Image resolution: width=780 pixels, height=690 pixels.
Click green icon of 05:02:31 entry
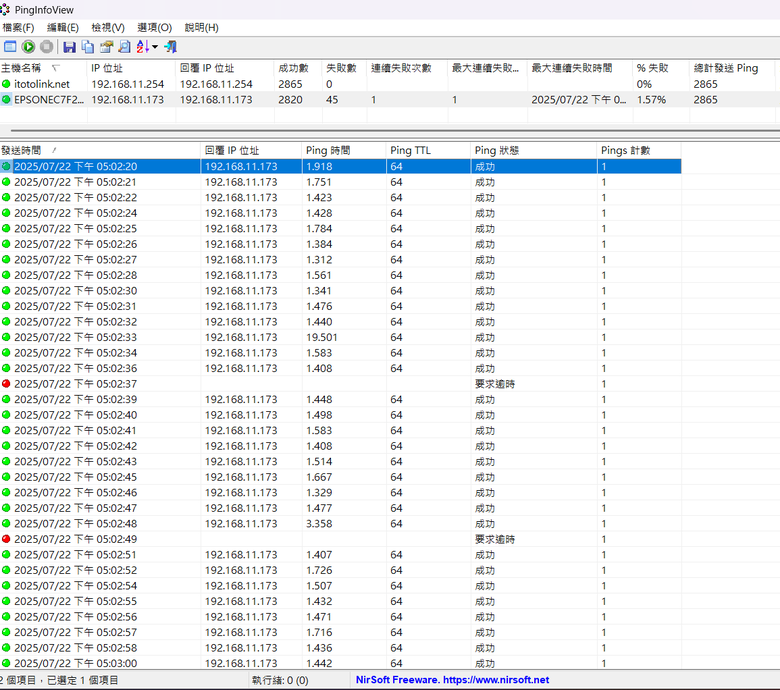6,305
